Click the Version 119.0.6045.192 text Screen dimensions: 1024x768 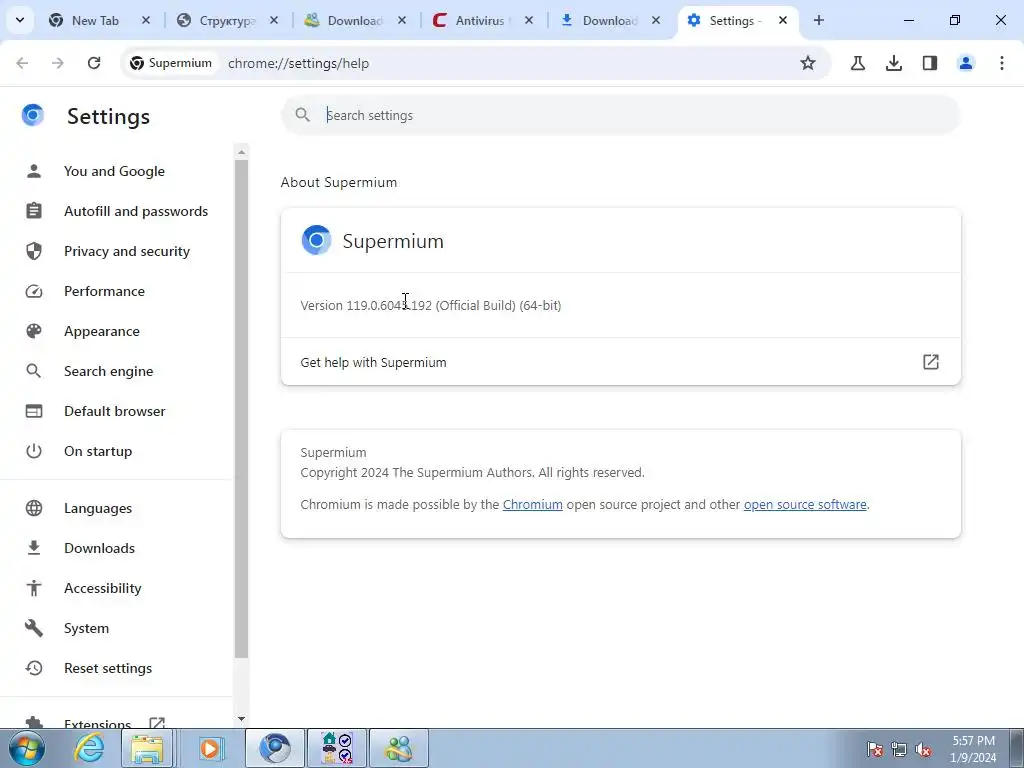[x=430, y=305]
